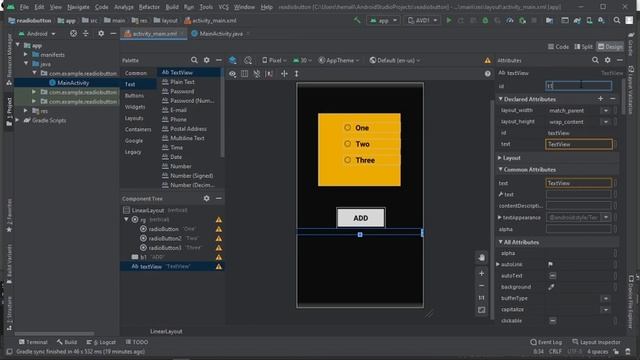Switch to Split view mode

point(583,47)
